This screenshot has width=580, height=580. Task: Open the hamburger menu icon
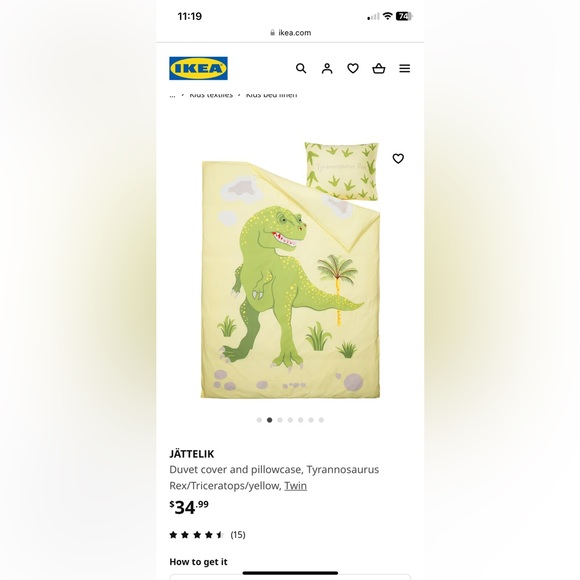click(x=405, y=68)
